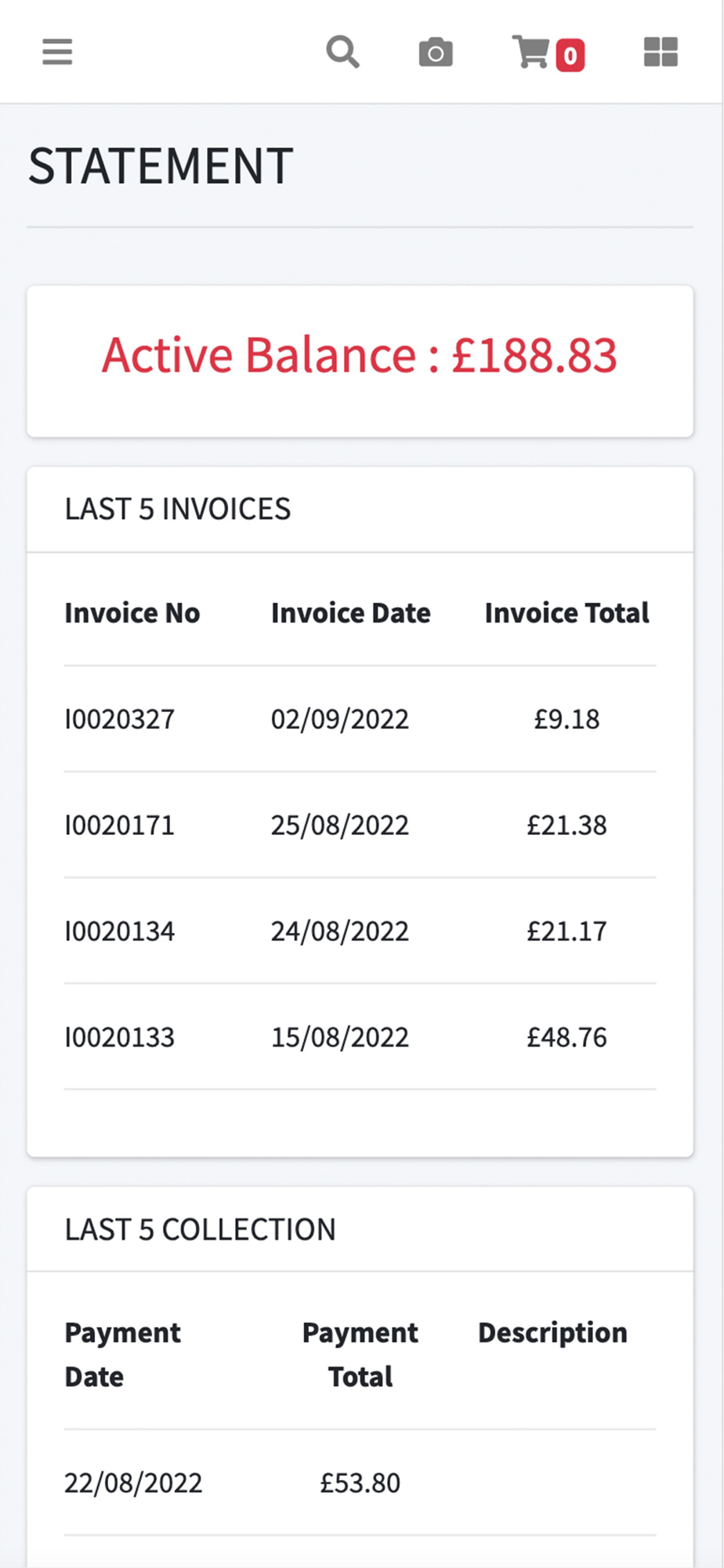Open the shopping cart
This screenshot has width=724, height=1568.
(x=530, y=52)
